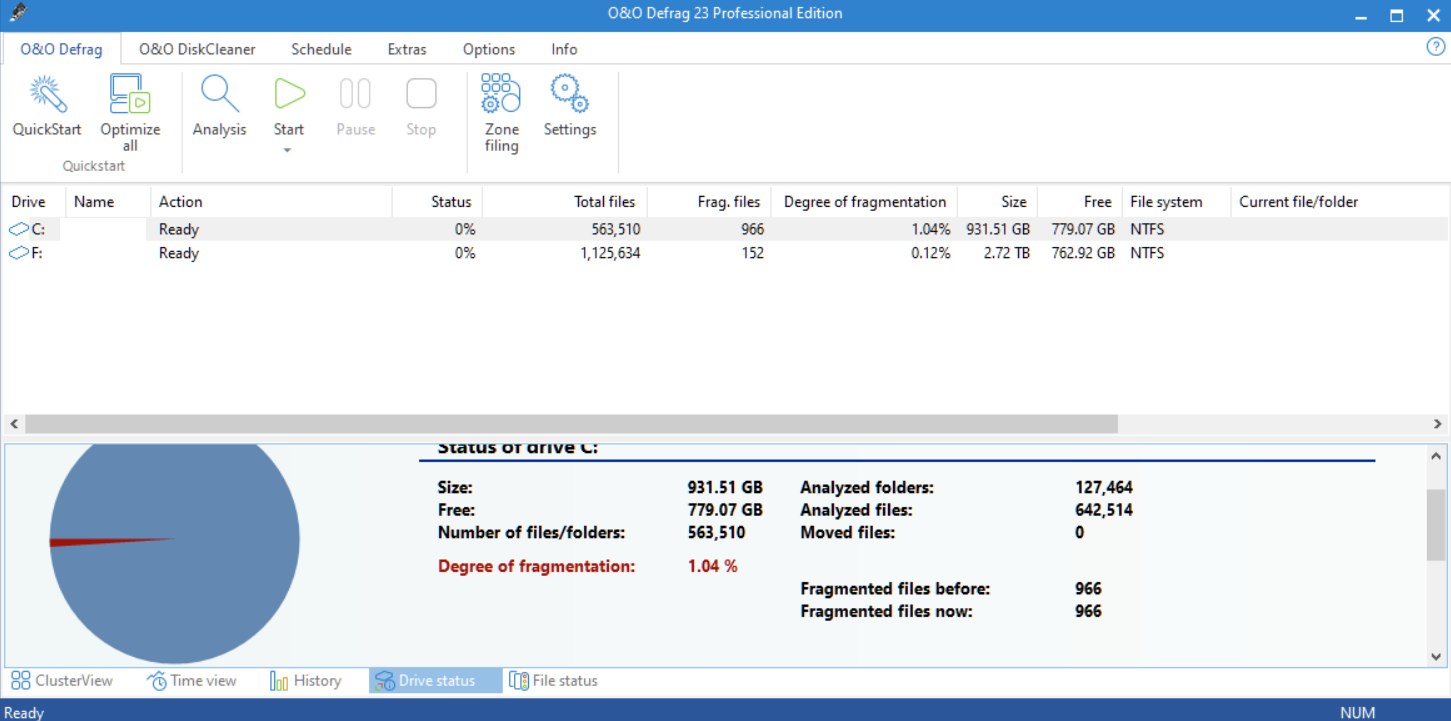
Task: Run Analysis with the magnifier icon
Action: pos(219,95)
